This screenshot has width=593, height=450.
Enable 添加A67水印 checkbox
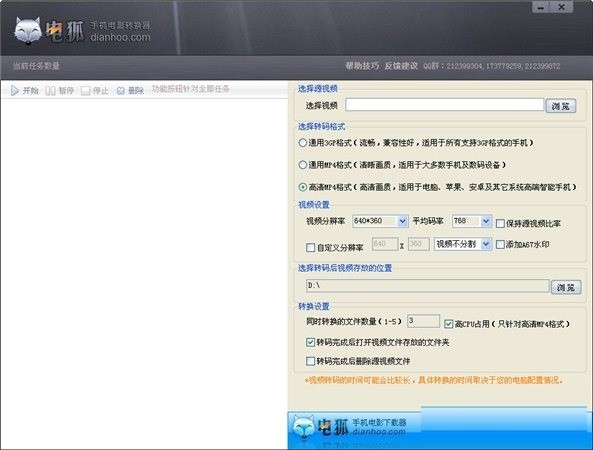coord(500,245)
